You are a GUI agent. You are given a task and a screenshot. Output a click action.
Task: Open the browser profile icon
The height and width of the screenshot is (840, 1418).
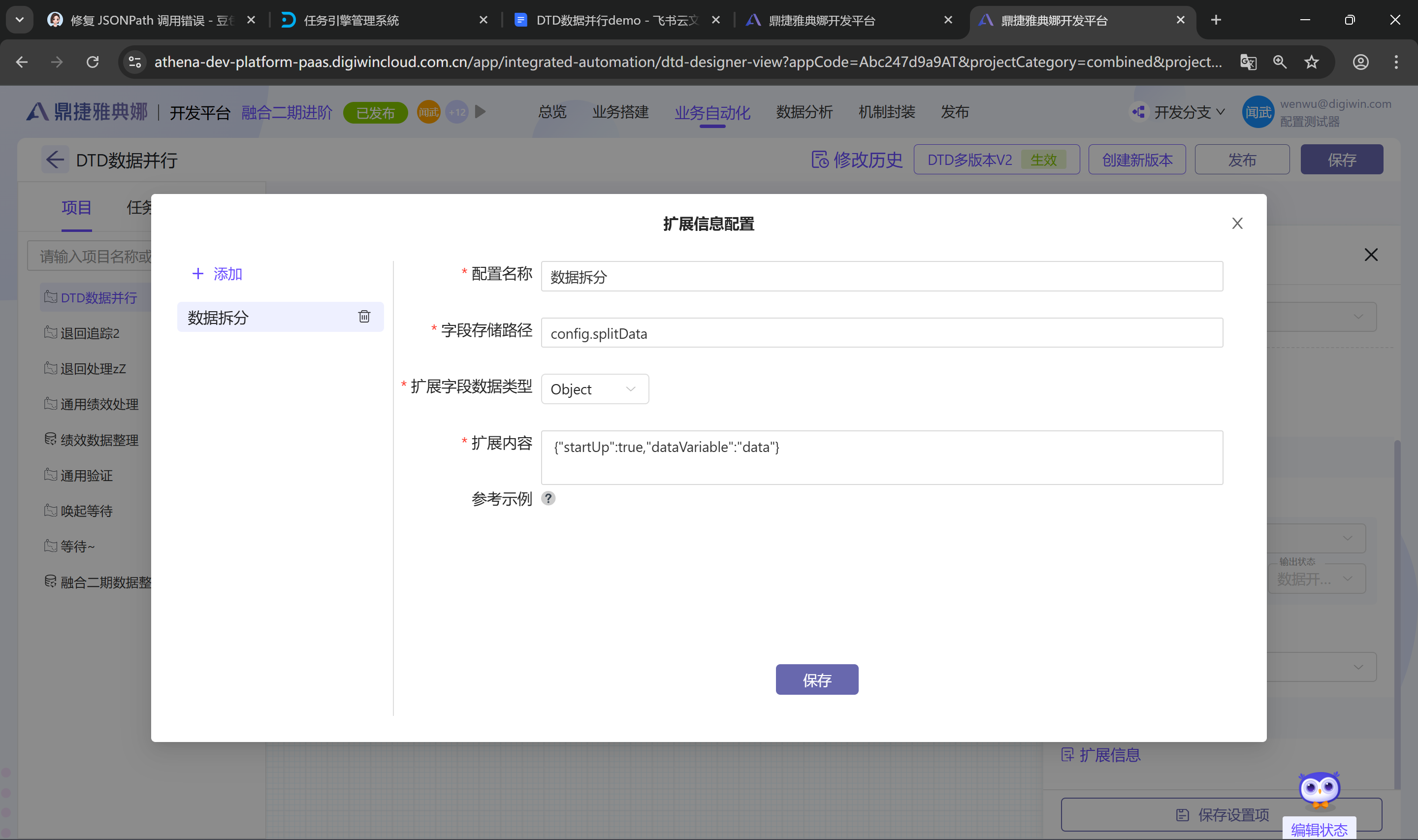point(1360,62)
